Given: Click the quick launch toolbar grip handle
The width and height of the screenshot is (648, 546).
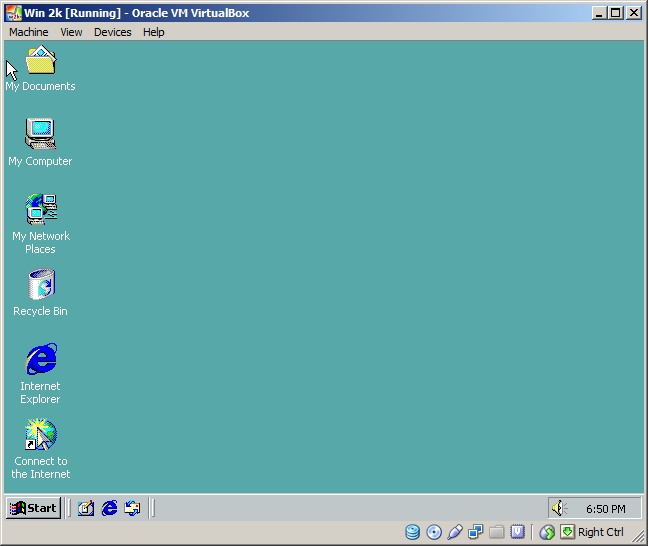Looking at the screenshot, I should [69, 508].
